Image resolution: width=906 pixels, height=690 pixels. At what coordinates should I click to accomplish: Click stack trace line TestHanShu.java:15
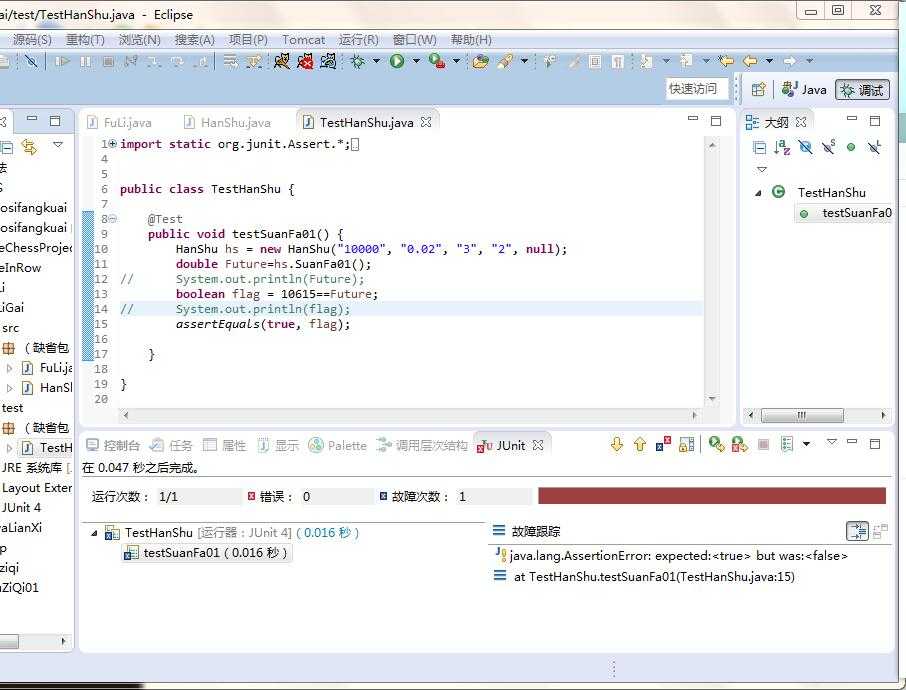click(644, 577)
